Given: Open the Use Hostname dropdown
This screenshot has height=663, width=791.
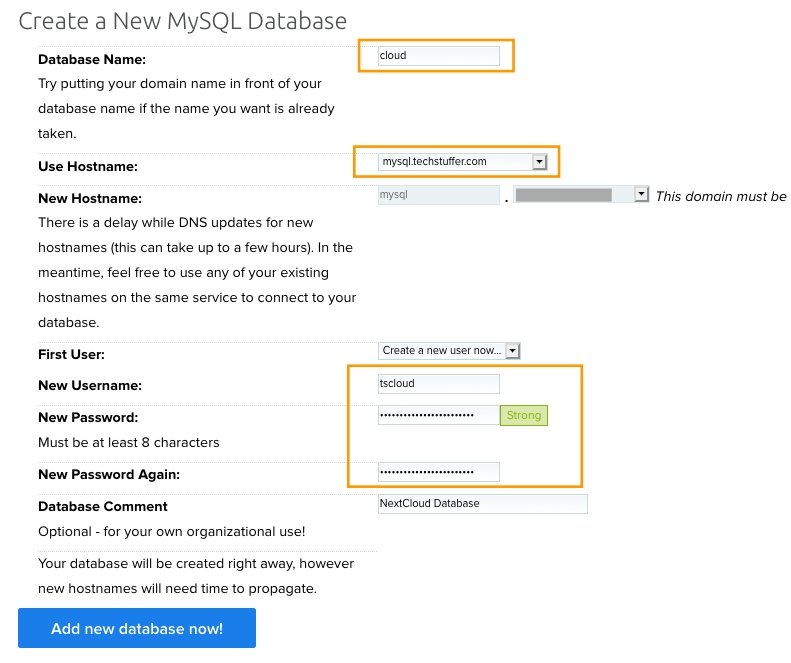Looking at the screenshot, I should pos(462,161).
